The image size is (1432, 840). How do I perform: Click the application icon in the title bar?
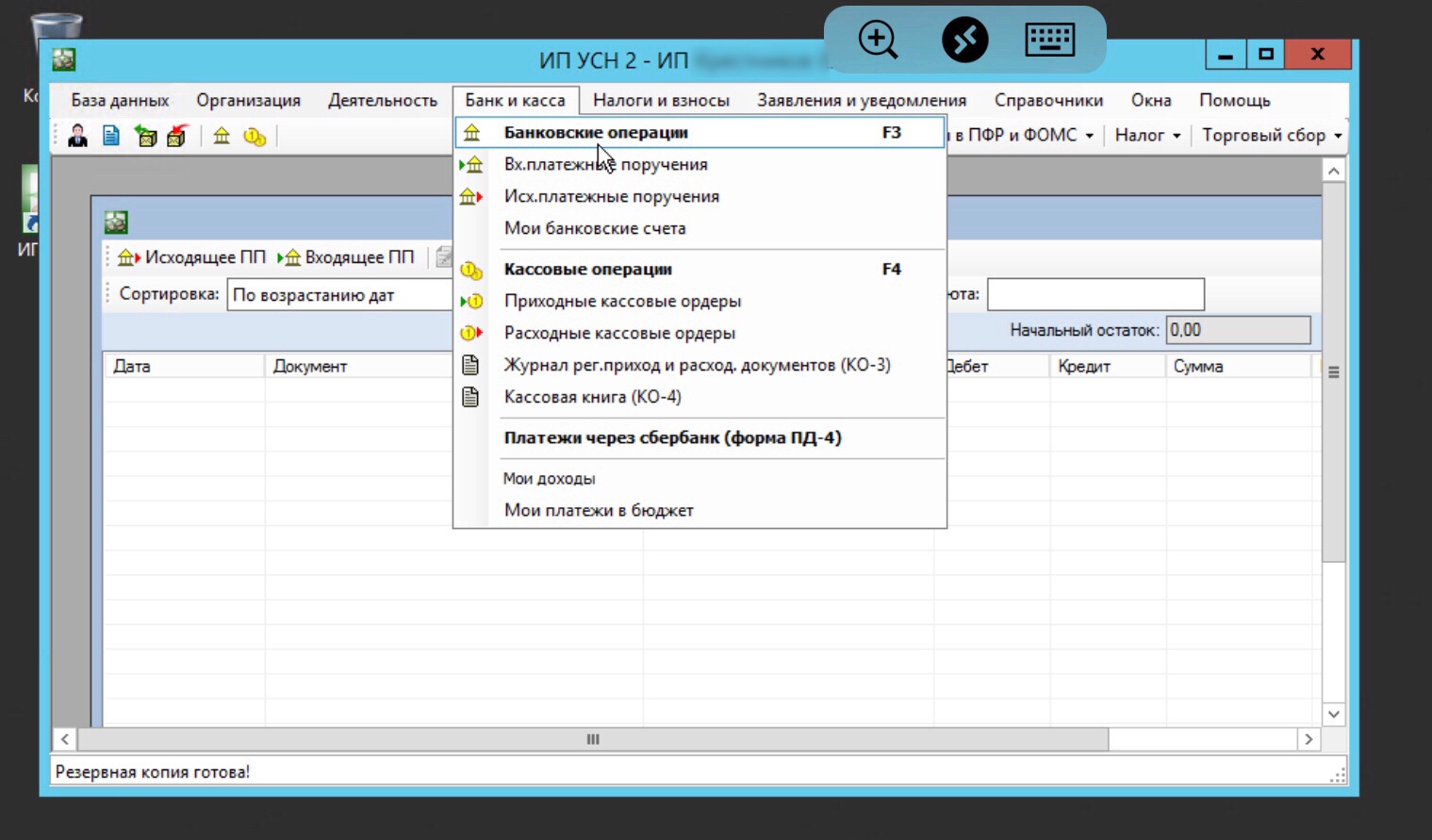click(x=64, y=59)
